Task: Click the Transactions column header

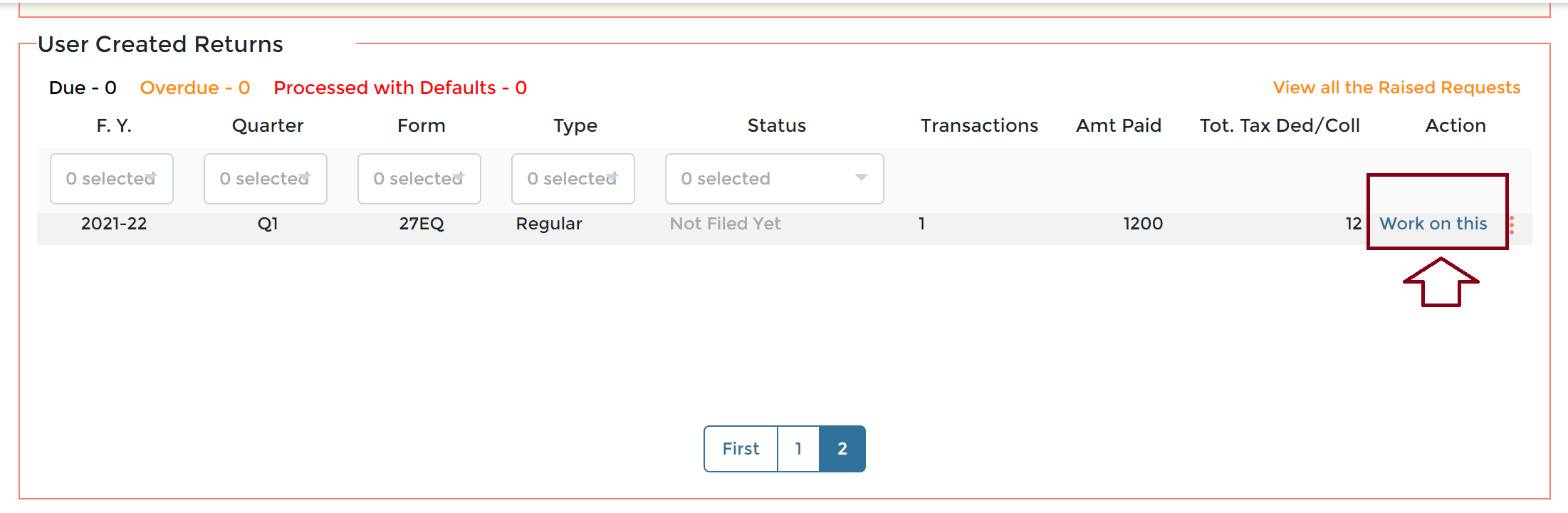Action: (x=979, y=125)
